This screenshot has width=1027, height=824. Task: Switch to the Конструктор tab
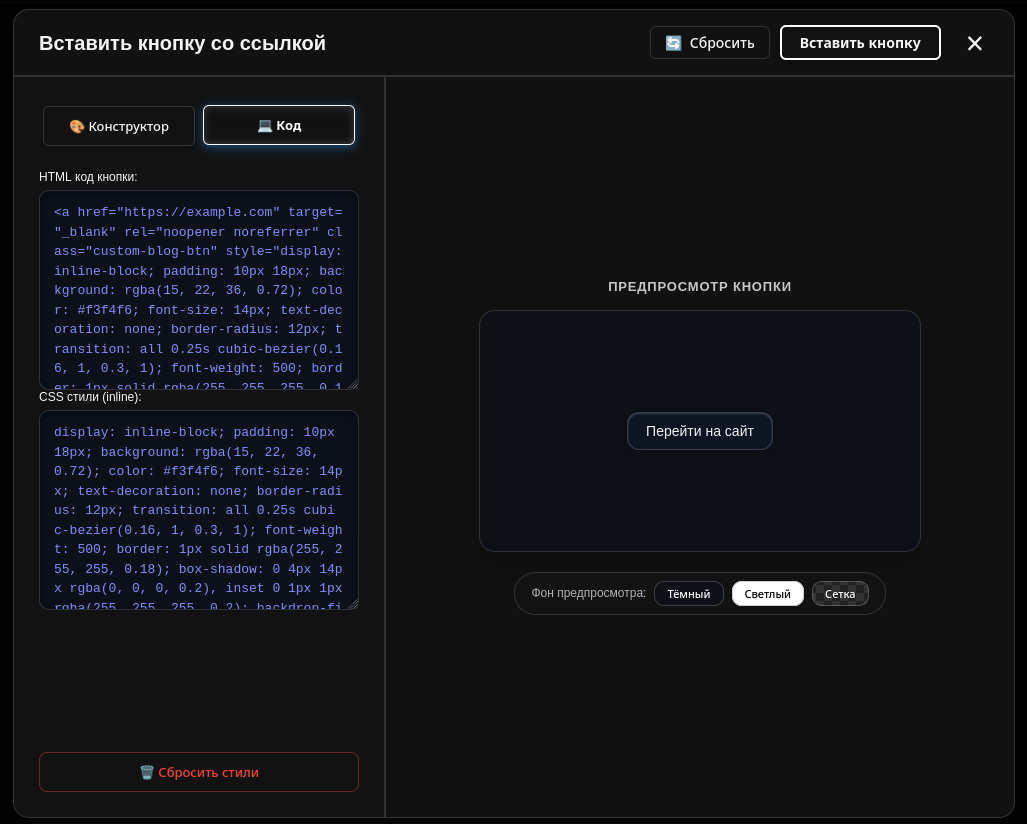[119, 126]
